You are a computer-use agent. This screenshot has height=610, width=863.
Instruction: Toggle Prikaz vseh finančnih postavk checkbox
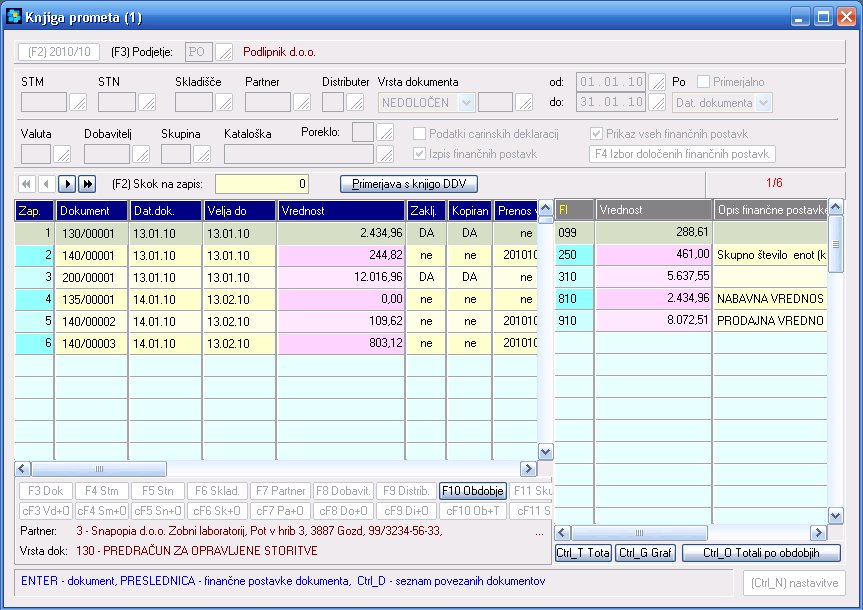click(x=597, y=134)
